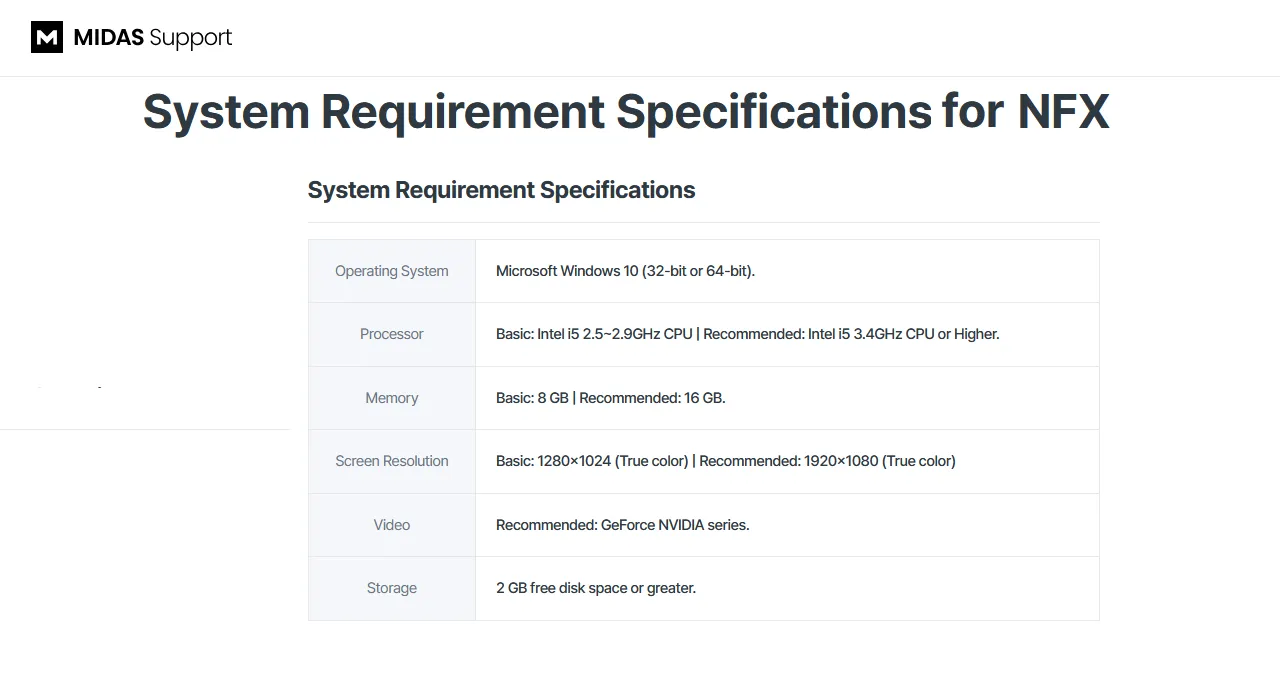Click the Video row label
1280x674 pixels.
coord(391,525)
